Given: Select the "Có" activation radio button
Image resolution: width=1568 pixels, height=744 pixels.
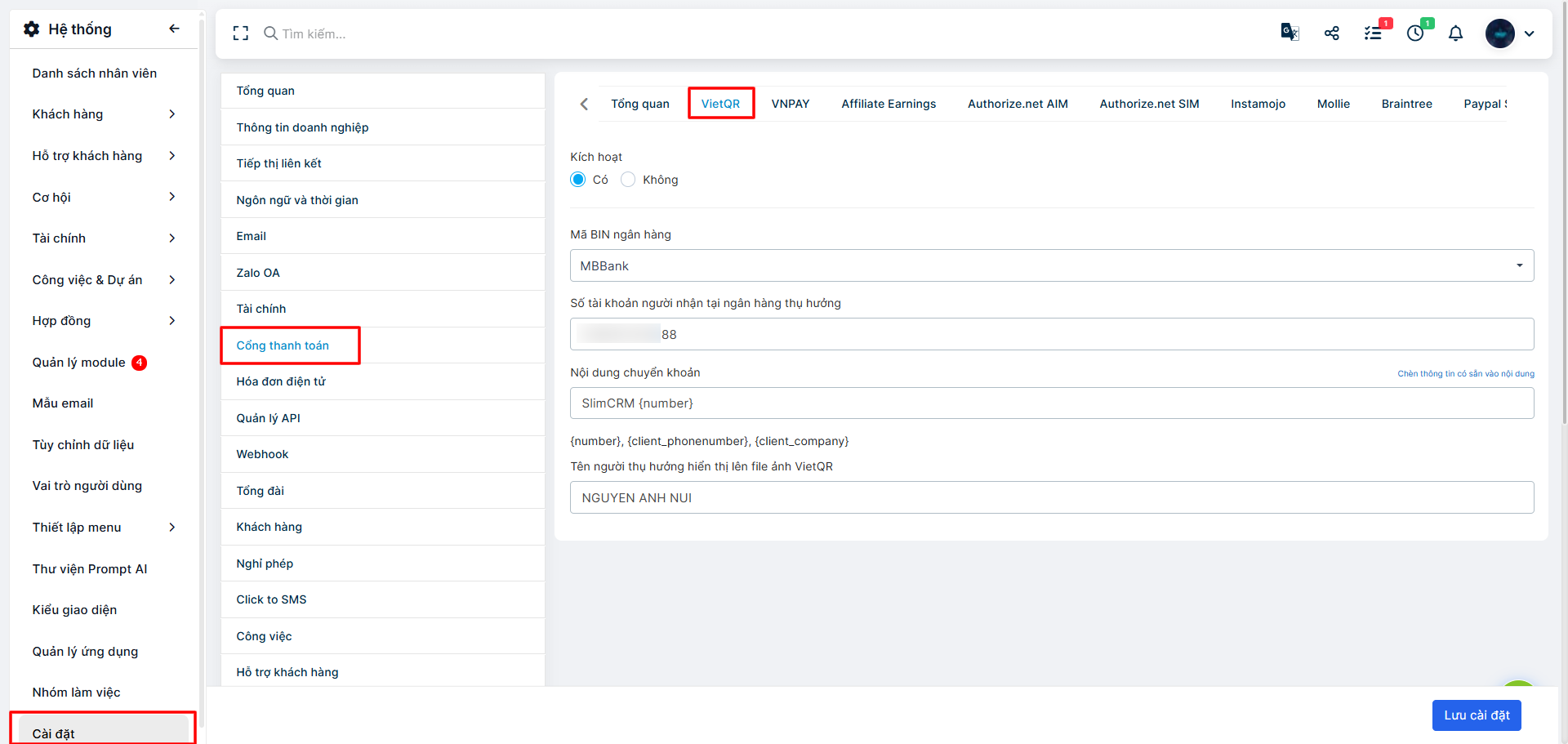Looking at the screenshot, I should pyautogui.click(x=578, y=180).
